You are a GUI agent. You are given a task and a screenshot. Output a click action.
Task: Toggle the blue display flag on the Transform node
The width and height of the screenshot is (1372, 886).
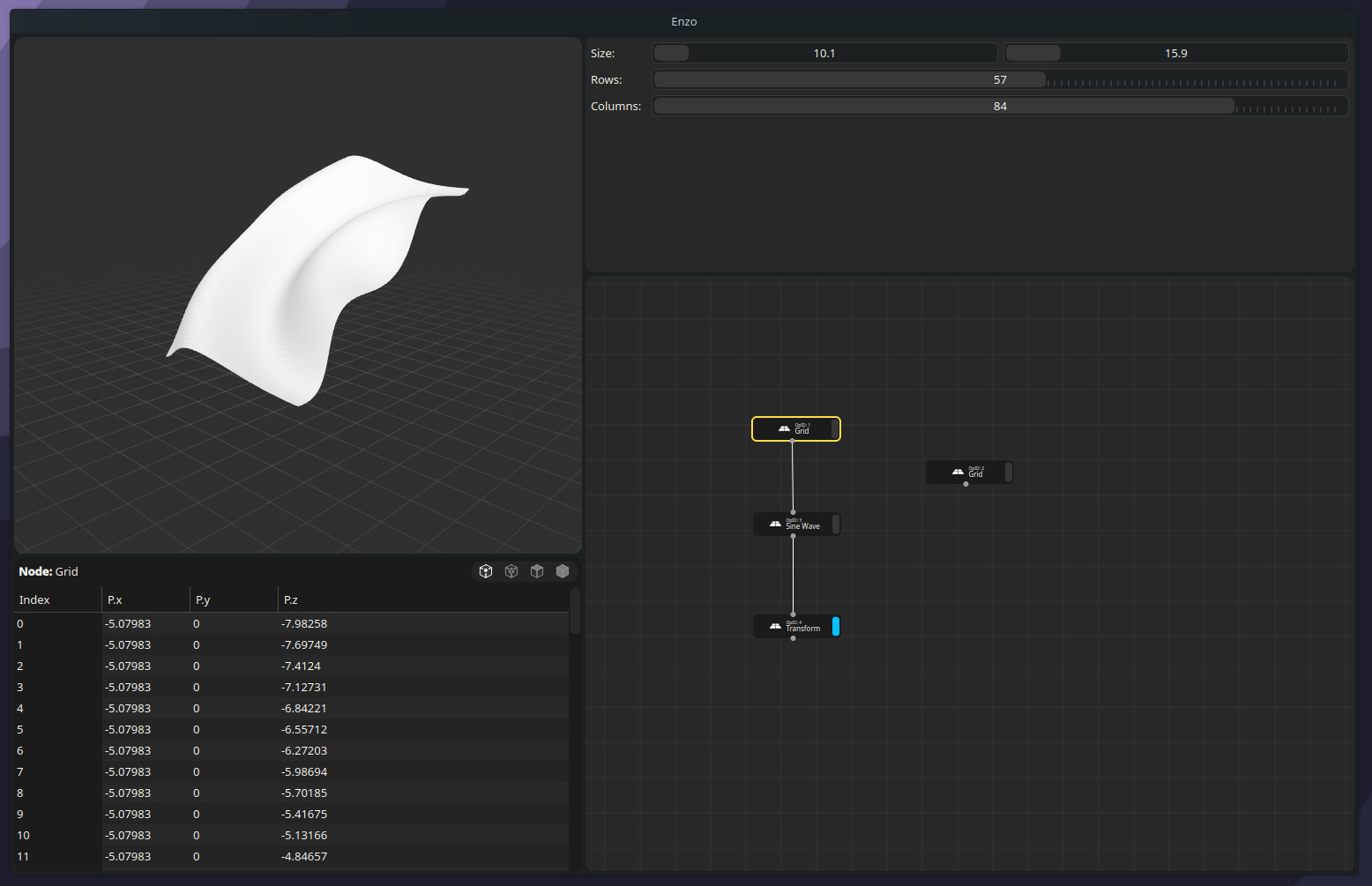point(835,626)
